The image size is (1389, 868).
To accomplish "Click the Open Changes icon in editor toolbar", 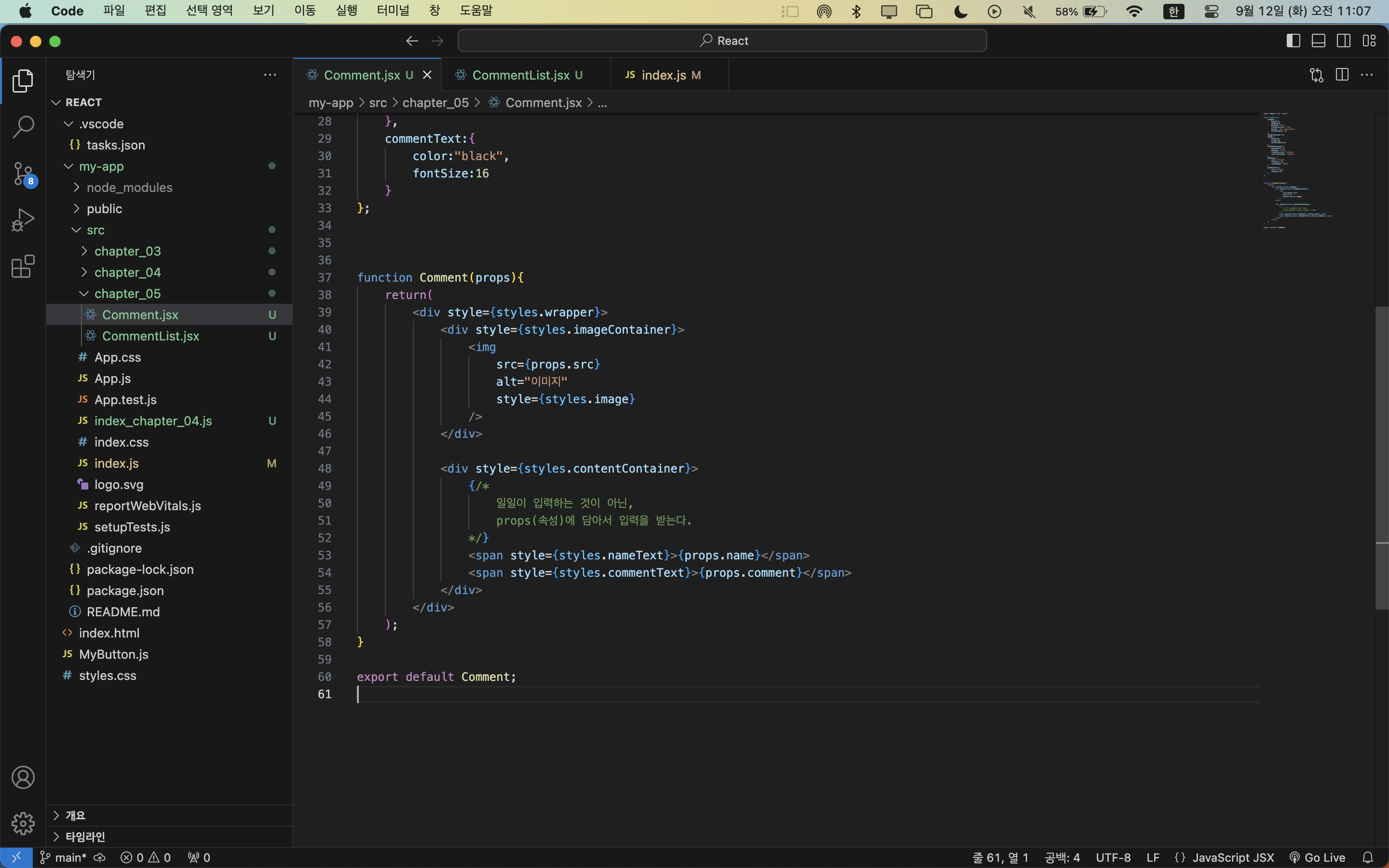I will coord(1316,75).
